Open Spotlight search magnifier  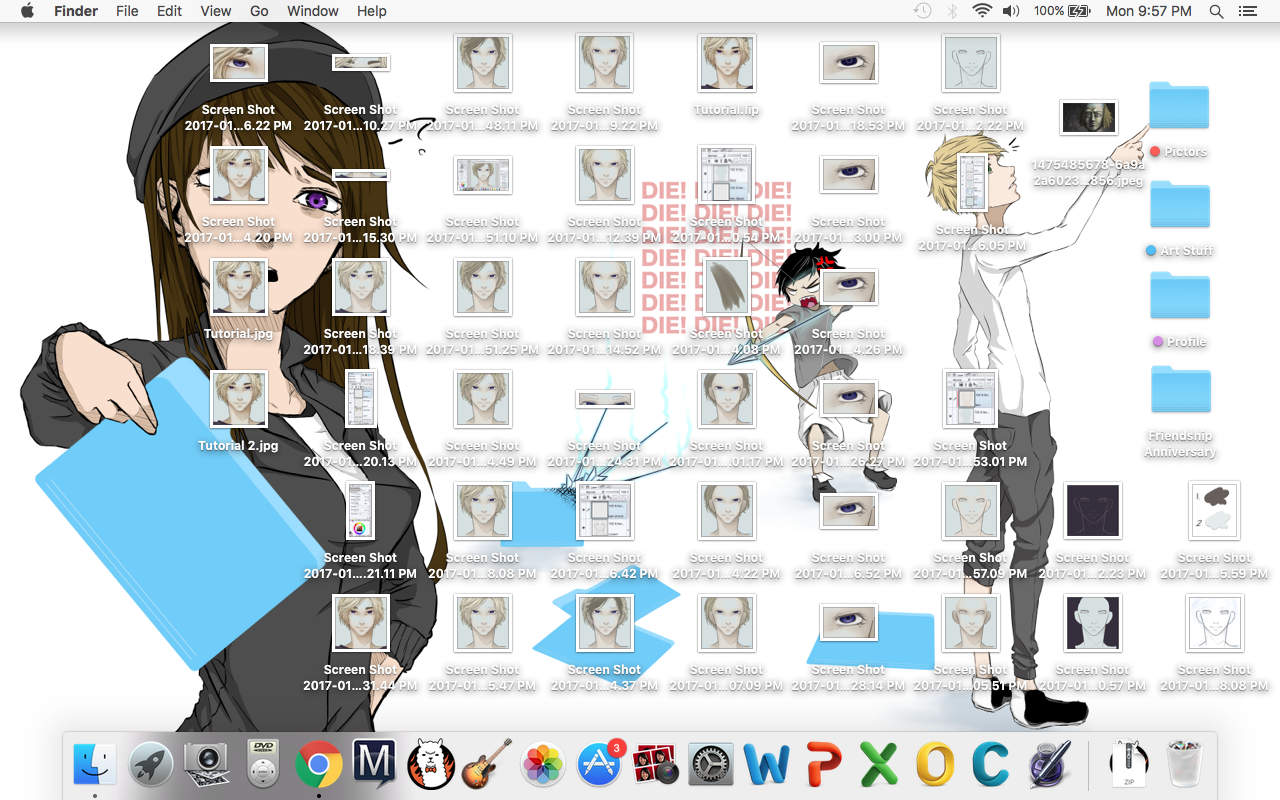pyautogui.click(x=1216, y=11)
